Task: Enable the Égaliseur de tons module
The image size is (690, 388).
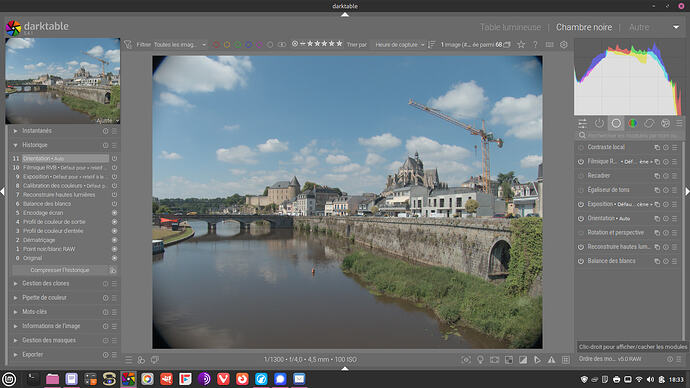Action: 581,190
